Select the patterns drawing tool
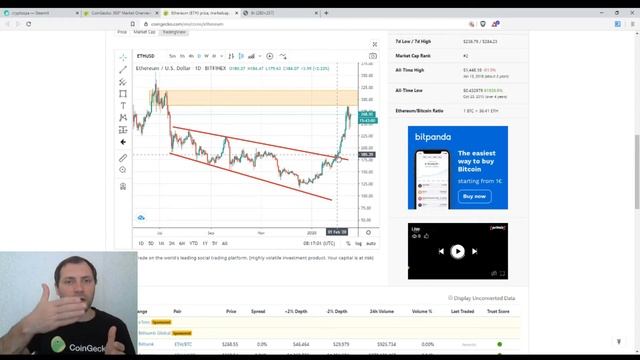This screenshot has width=640, height=360. click(123, 118)
